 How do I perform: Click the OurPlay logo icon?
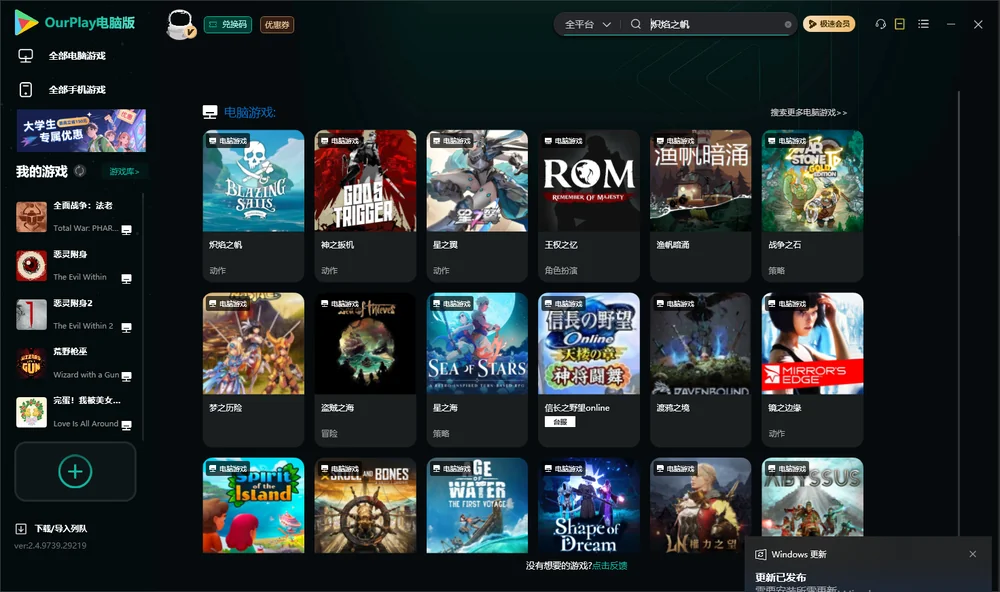pyautogui.click(x=26, y=22)
